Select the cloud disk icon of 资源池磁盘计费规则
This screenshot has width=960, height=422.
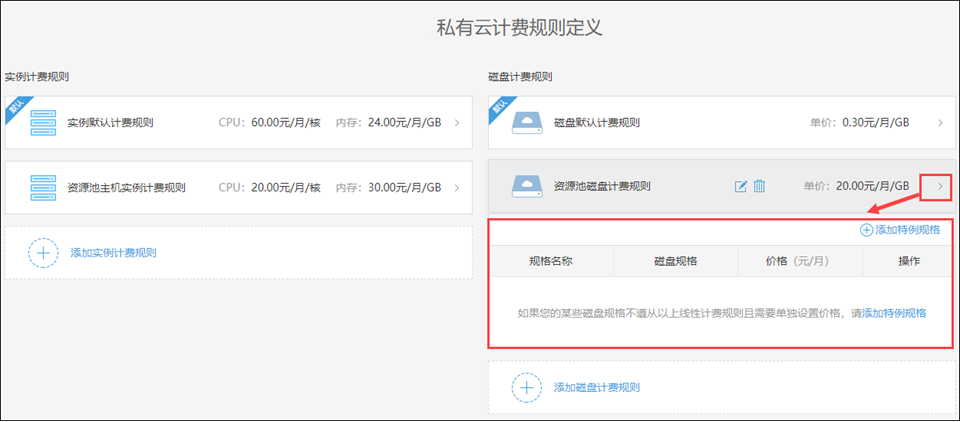click(526, 186)
